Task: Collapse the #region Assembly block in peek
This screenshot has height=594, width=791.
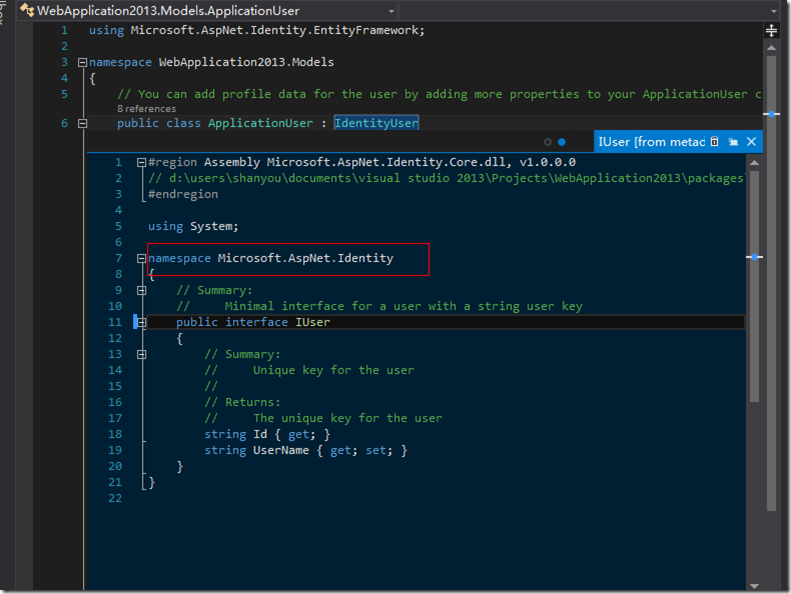Action: [141, 162]
